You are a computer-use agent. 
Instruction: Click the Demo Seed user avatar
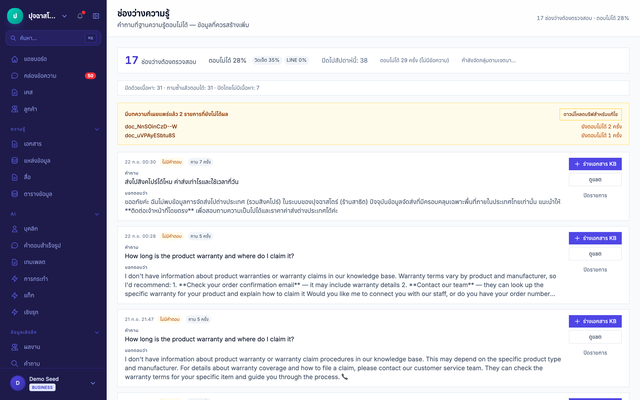point(18,383)
